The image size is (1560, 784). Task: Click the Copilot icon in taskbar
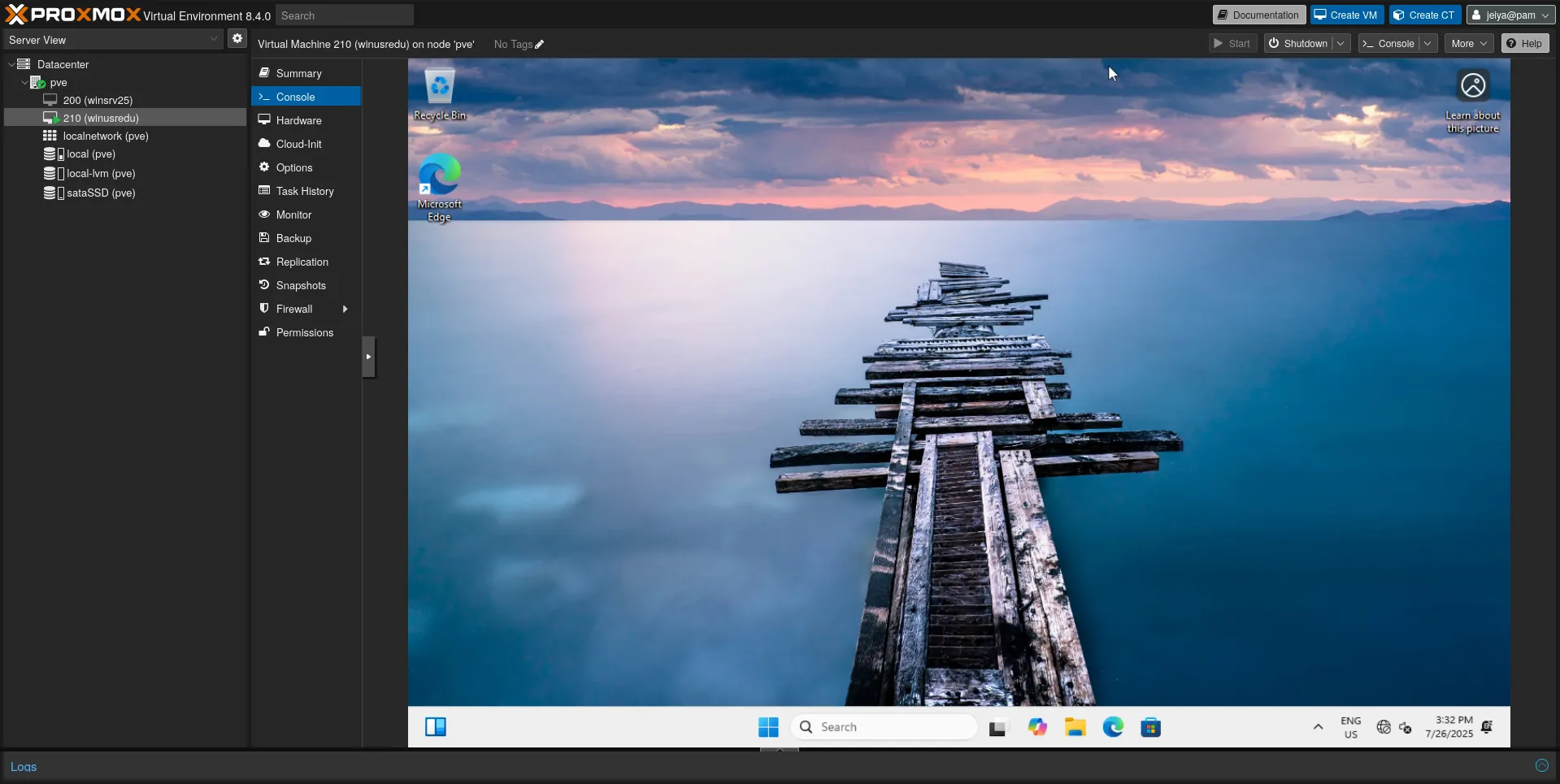click(x=1037, y=727)
